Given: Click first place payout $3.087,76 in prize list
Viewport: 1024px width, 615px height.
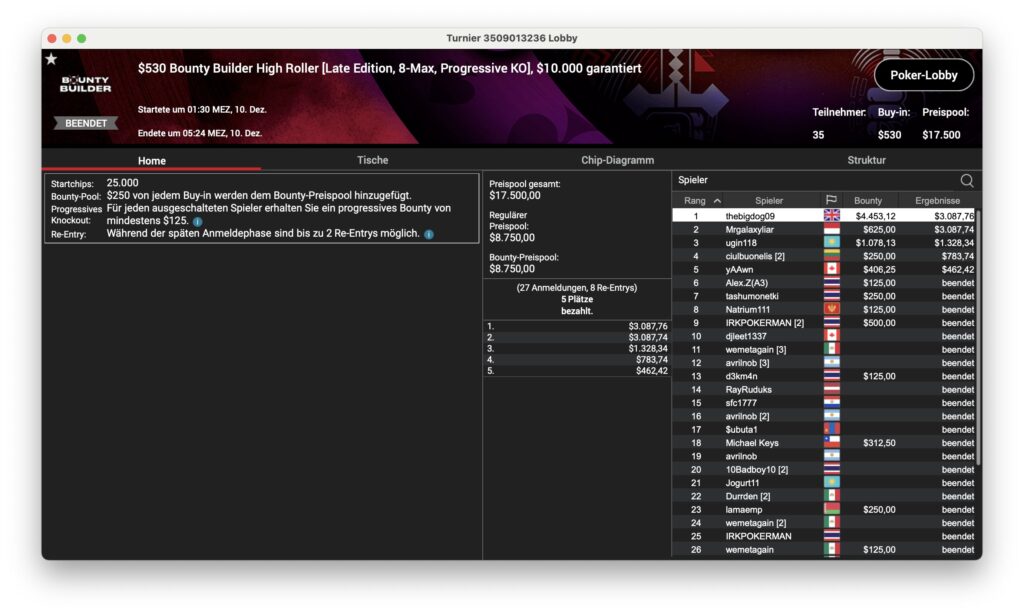Looking at the screenshot, I should coord(648,326).
